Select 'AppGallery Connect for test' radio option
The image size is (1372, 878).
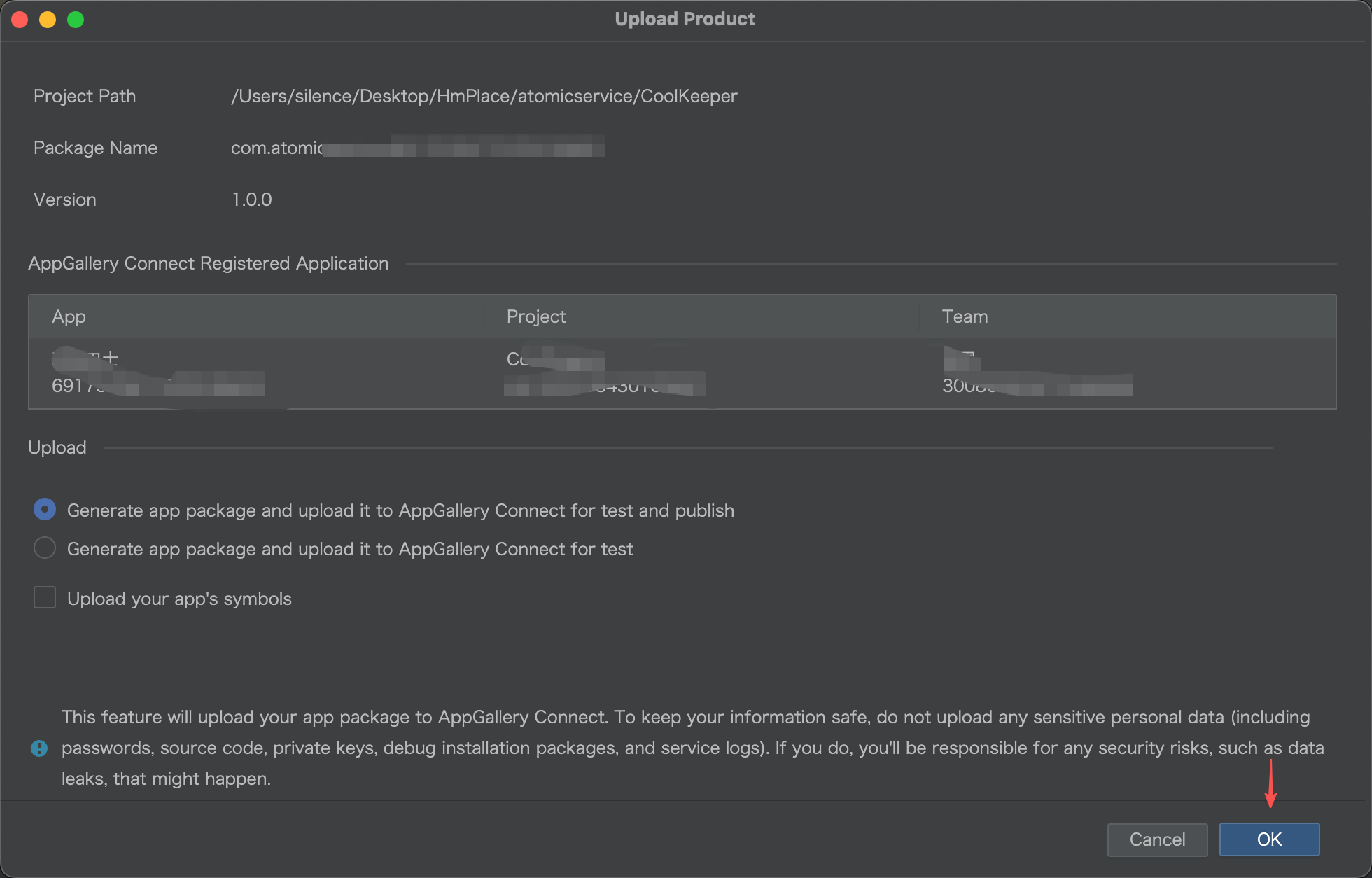[45, 548]
